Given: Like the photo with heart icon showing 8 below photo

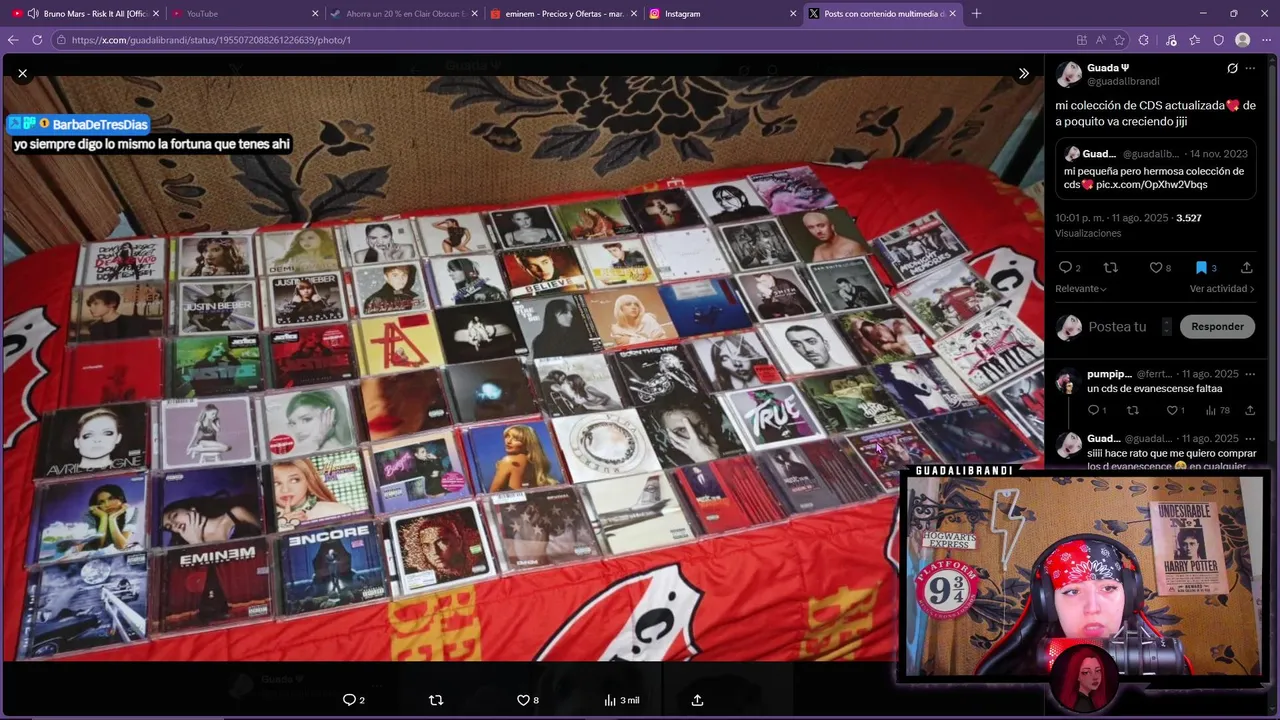Looking at the screenshot, I should [523, 700].
